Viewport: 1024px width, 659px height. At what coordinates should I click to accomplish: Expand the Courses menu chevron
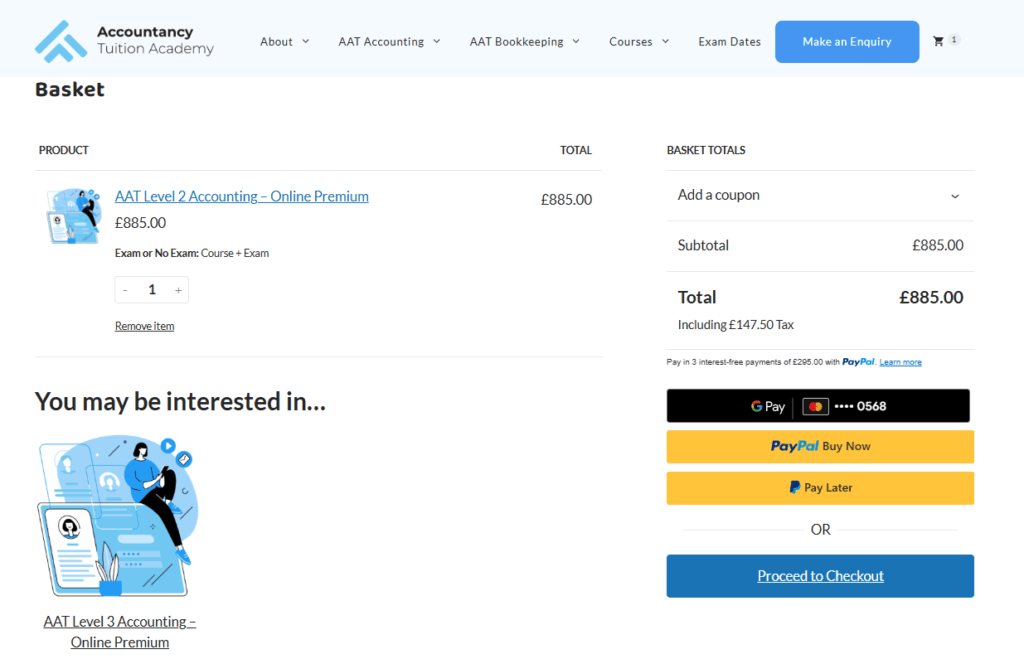click(x=665, y=41)
